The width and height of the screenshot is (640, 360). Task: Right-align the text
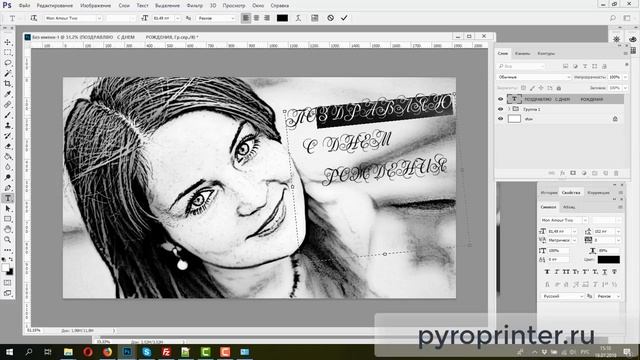click(267, 18)
